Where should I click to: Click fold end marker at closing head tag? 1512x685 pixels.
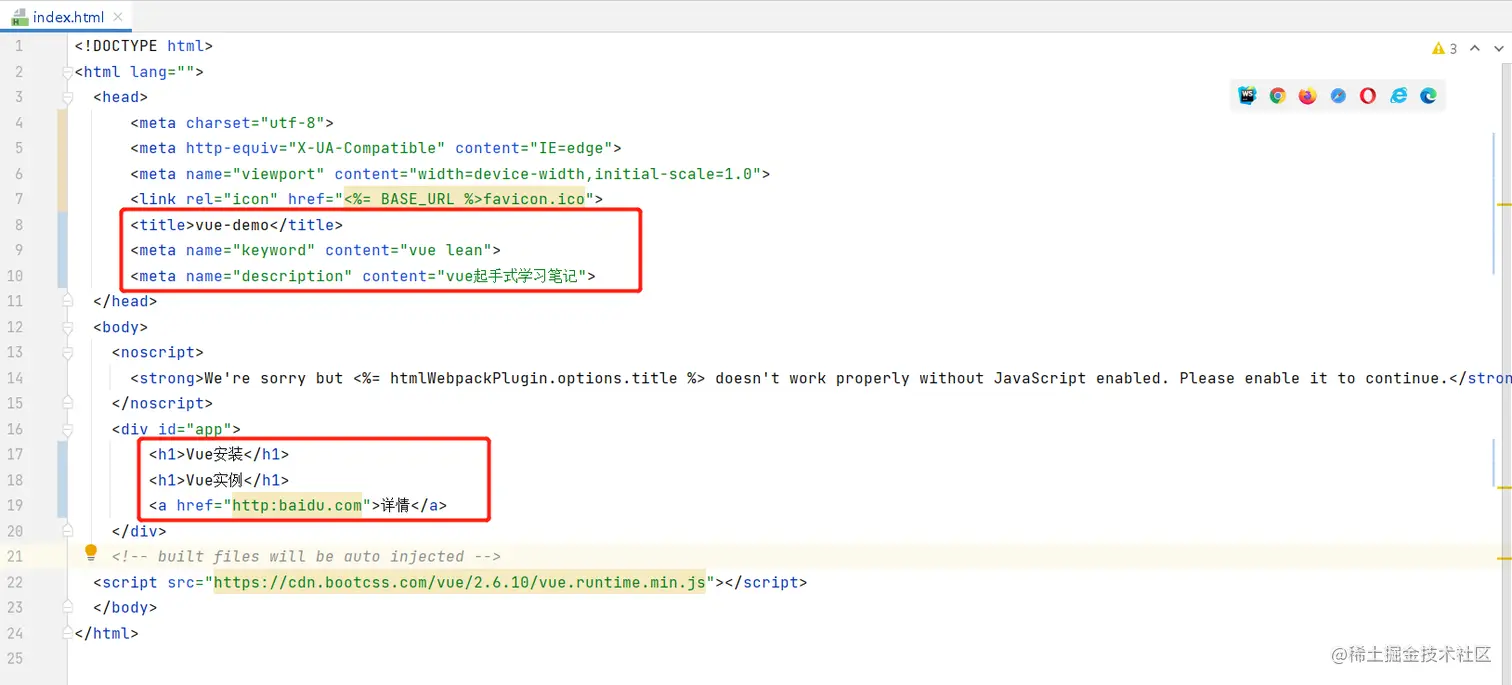pos(68,301)
